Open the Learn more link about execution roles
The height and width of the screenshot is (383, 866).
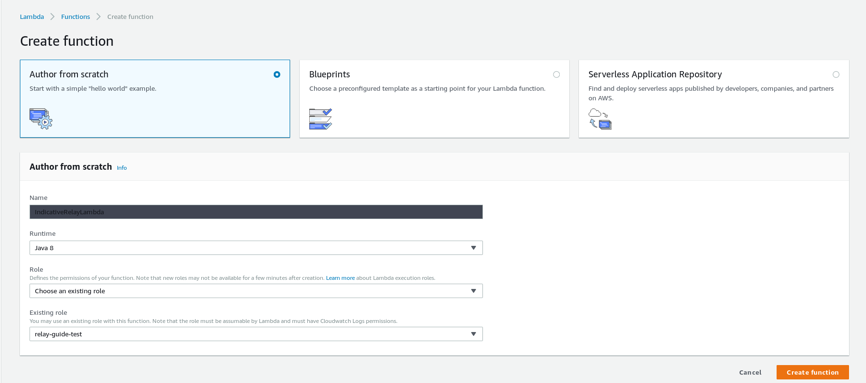click(x=340, y=278)
